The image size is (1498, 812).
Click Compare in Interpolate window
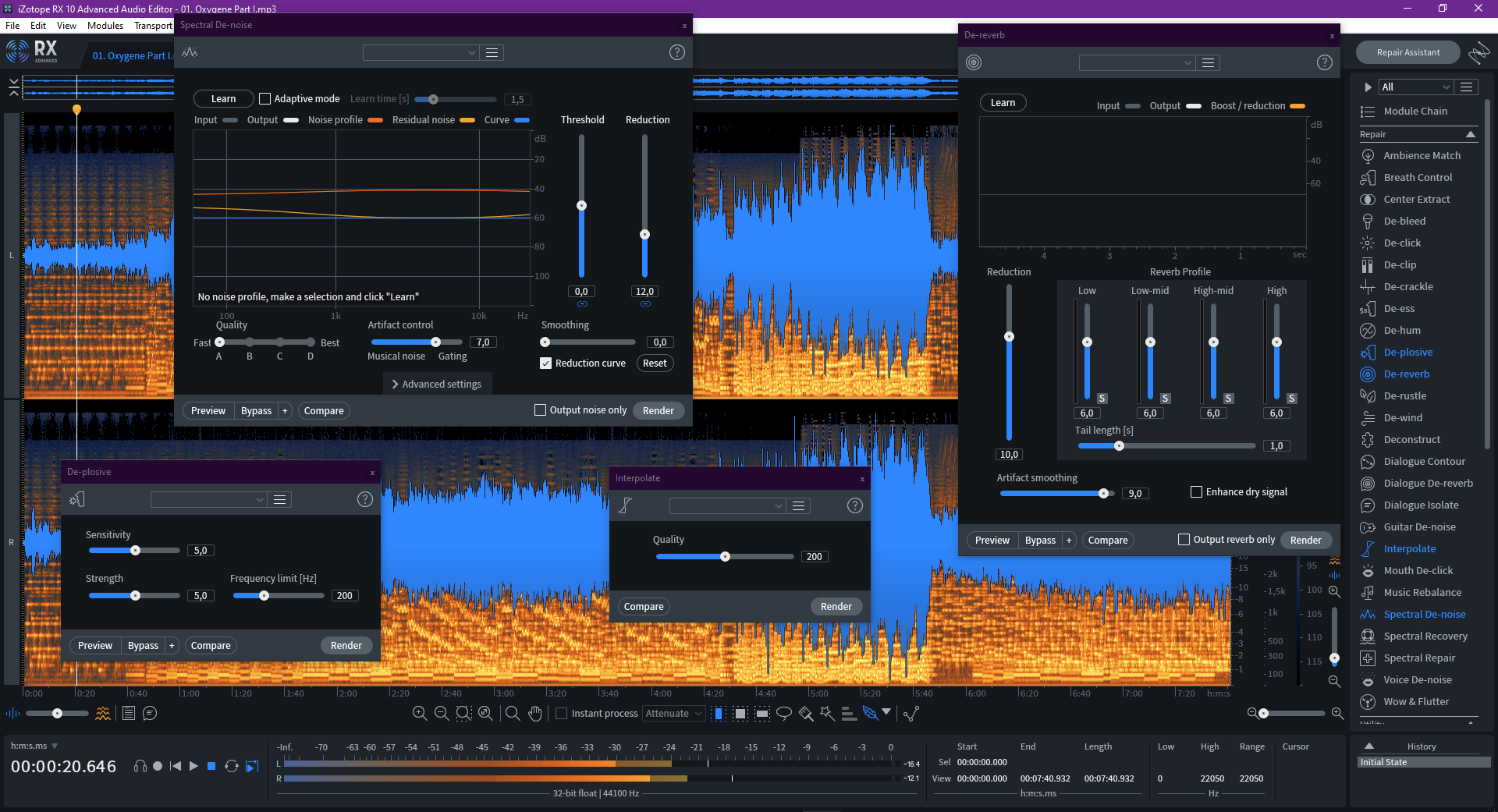click(644, 607)
